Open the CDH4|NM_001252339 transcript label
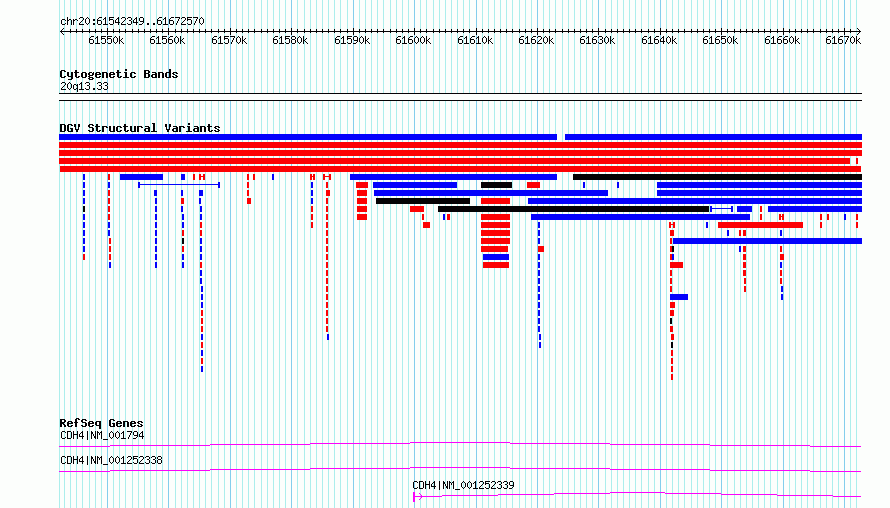Viewport: 890px width, 508px height. pos(463,485)
